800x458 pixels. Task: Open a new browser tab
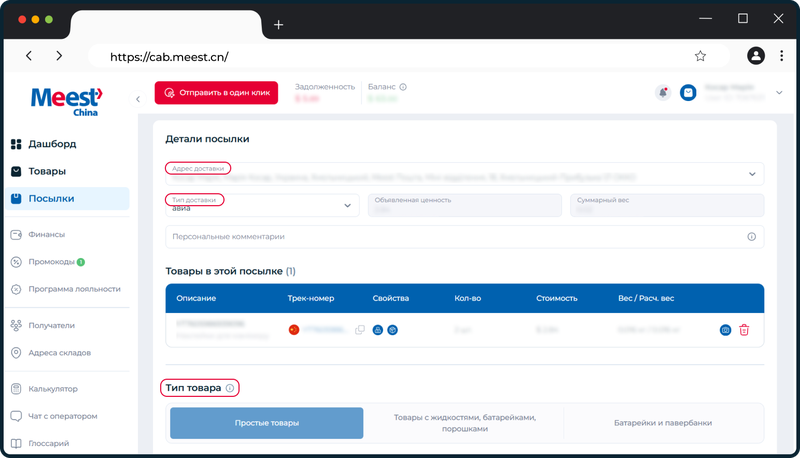pos(279,24)
